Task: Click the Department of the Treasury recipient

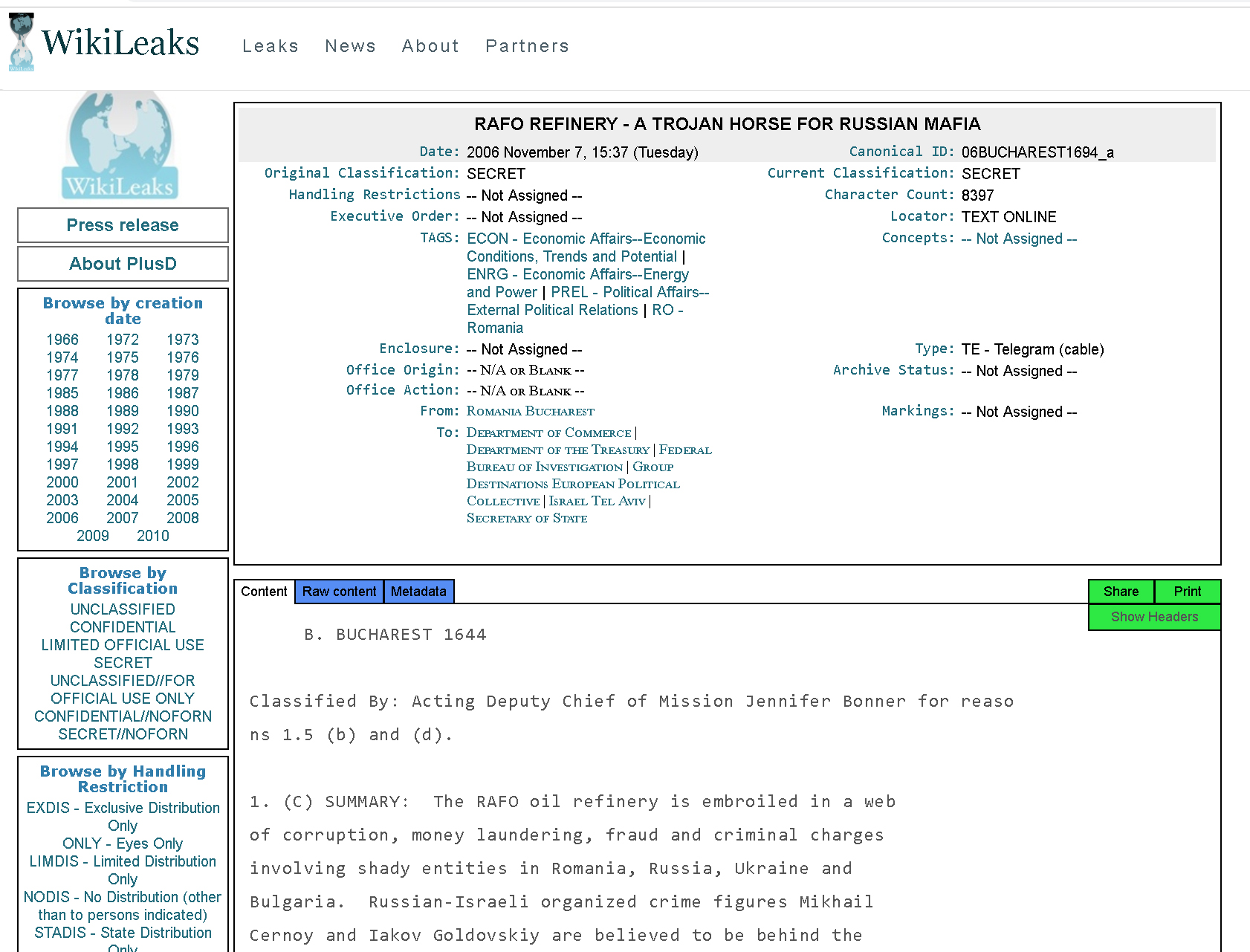Action: [557, 450]
